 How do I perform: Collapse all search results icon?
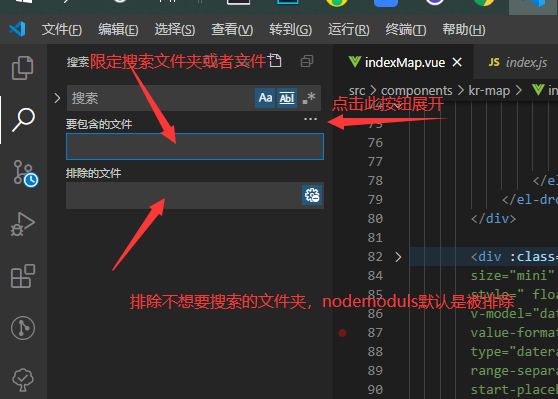307,61
